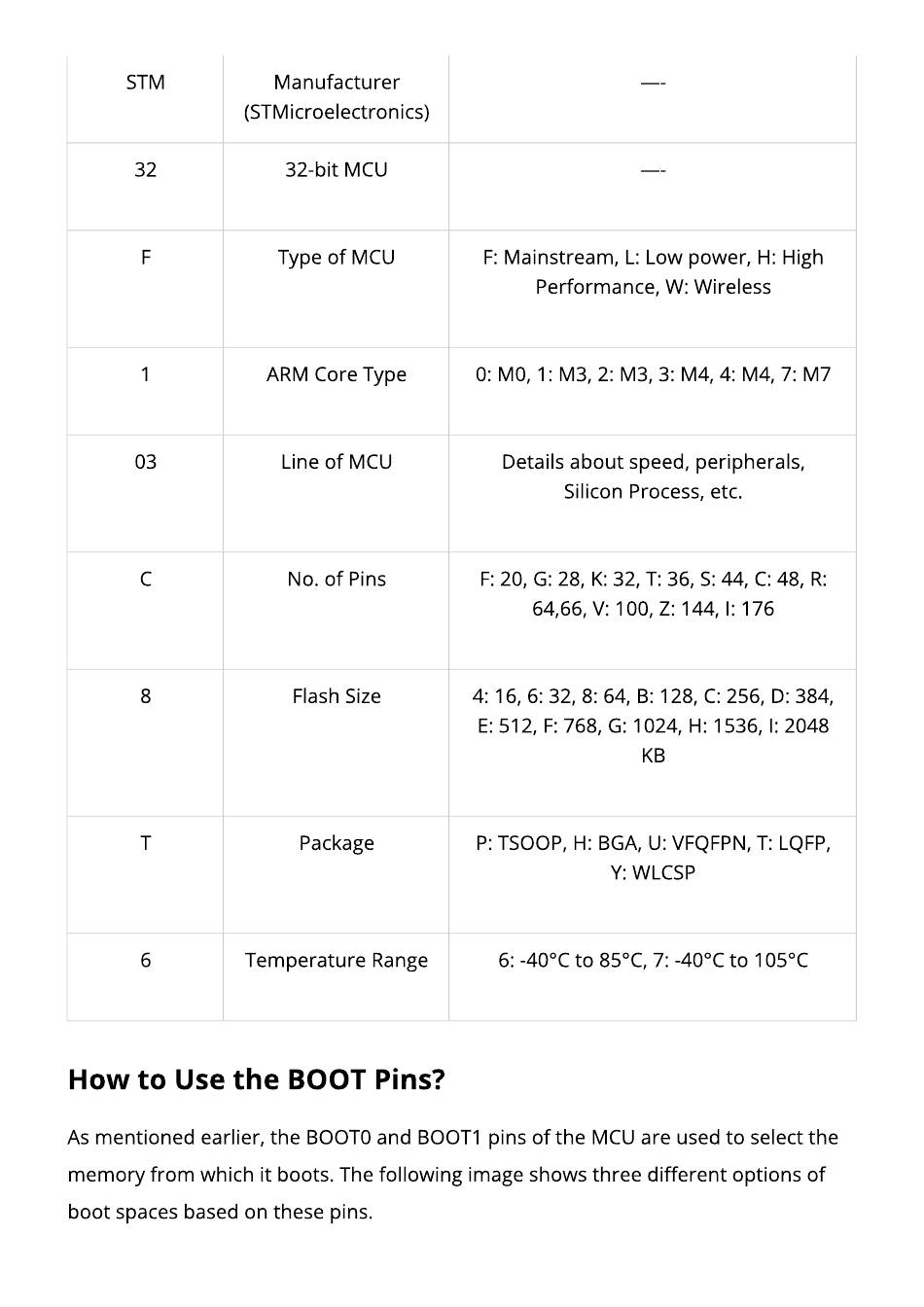The width and height of the screenshot is (924, 1307).
Task: Click the '03' table cell
Action: coord(145,462)
